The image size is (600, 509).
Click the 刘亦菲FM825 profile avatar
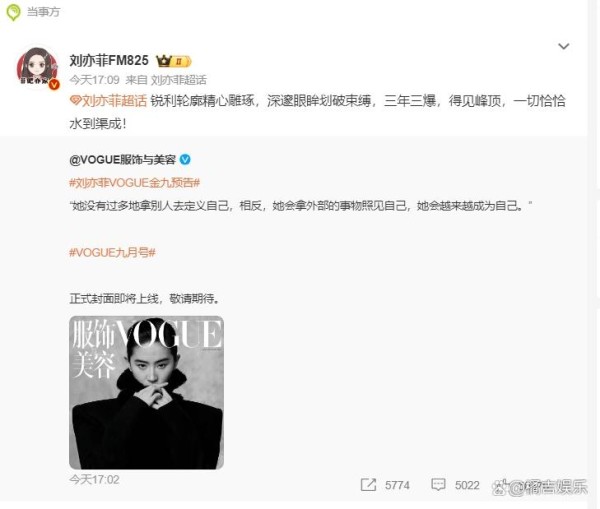pos(38,68)
